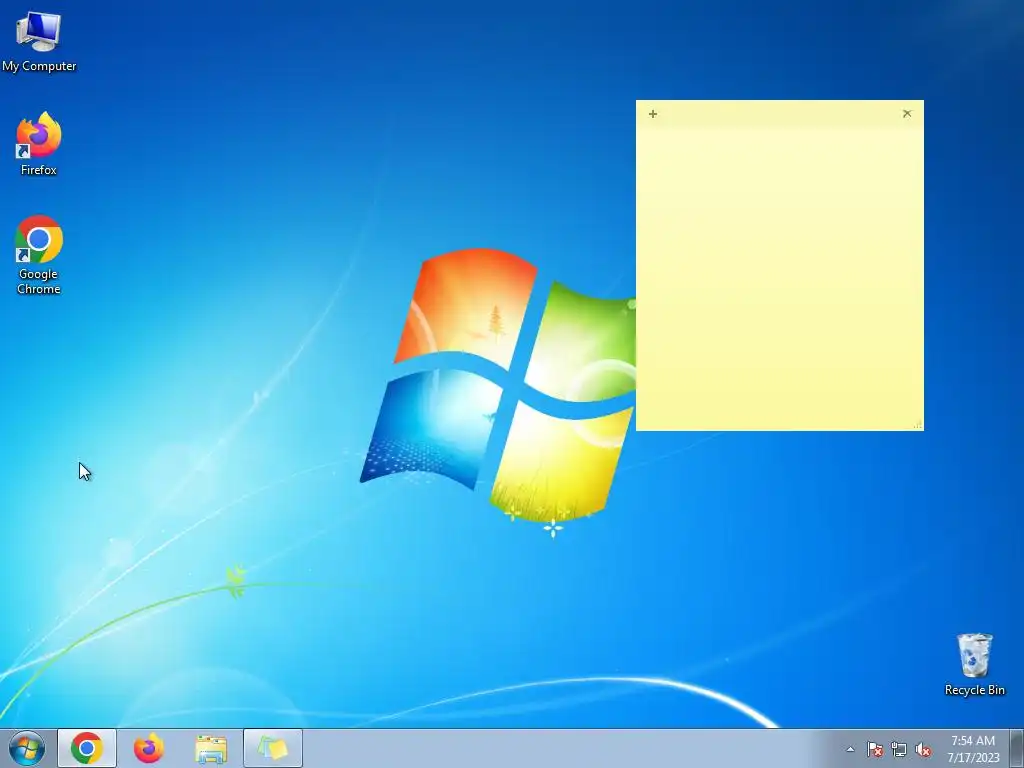Viewport: 1024px width, 768px height.
Task: Click inside the yellow sticky note text area
Action: pyautogui.click(x=779, y=278)
